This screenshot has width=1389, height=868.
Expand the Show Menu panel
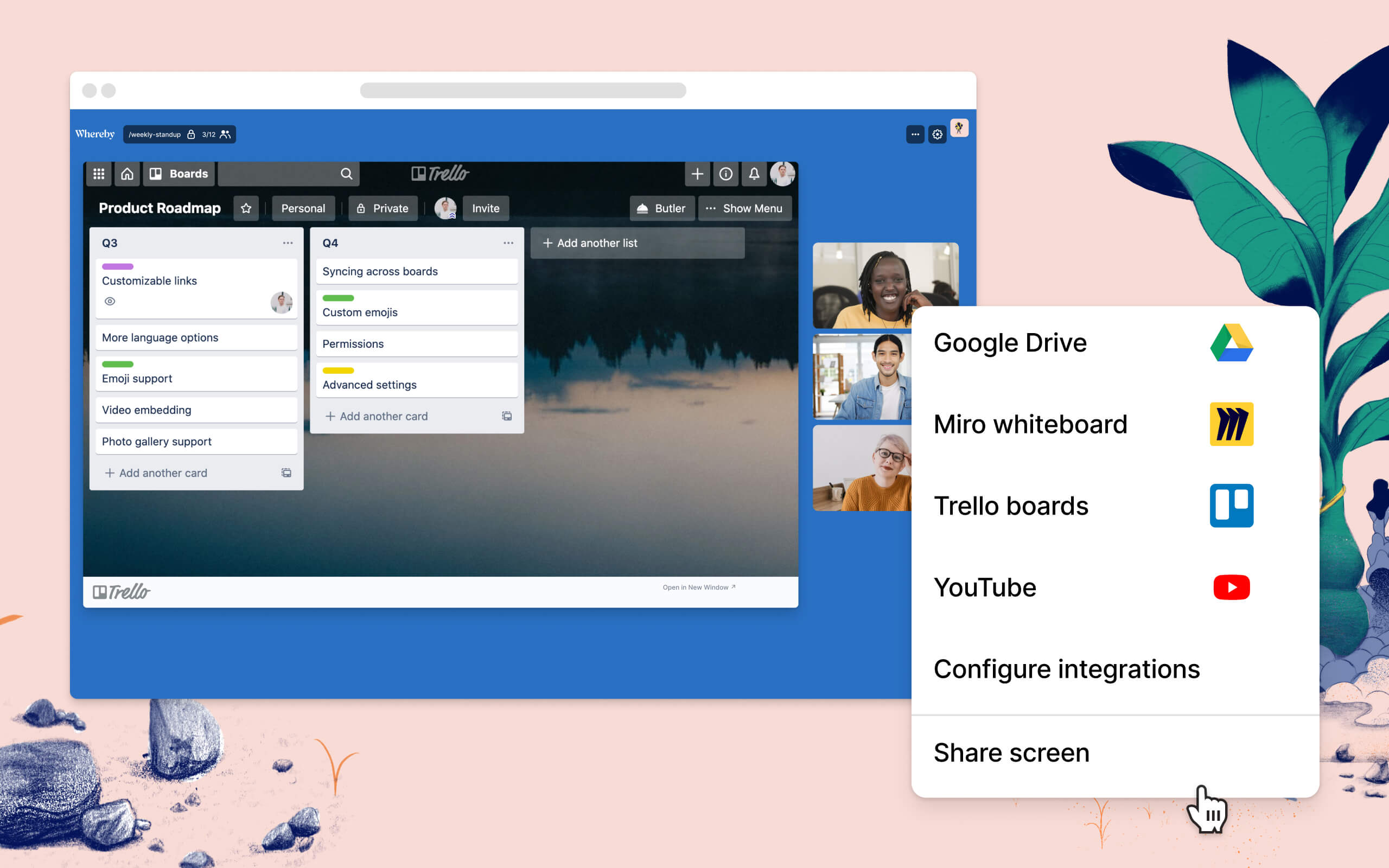pyautogui.click(x=745, y=208)
